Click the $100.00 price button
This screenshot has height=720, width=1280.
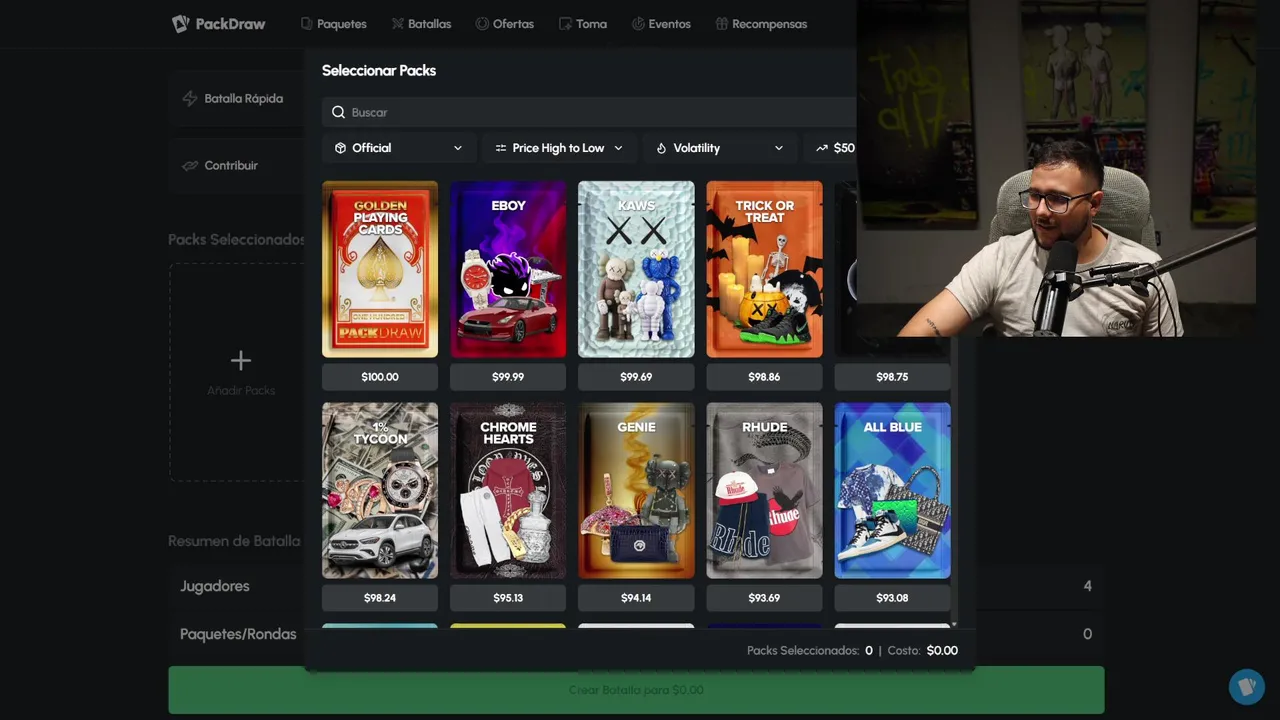pos(380,377)
